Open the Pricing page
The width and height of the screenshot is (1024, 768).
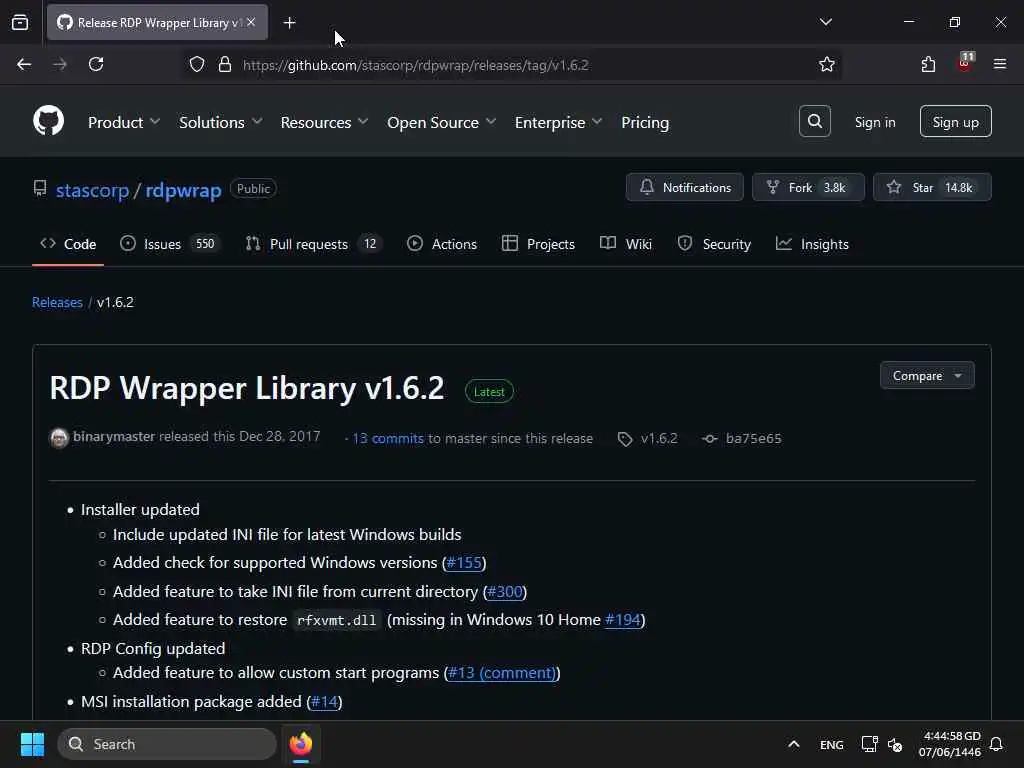645,122
